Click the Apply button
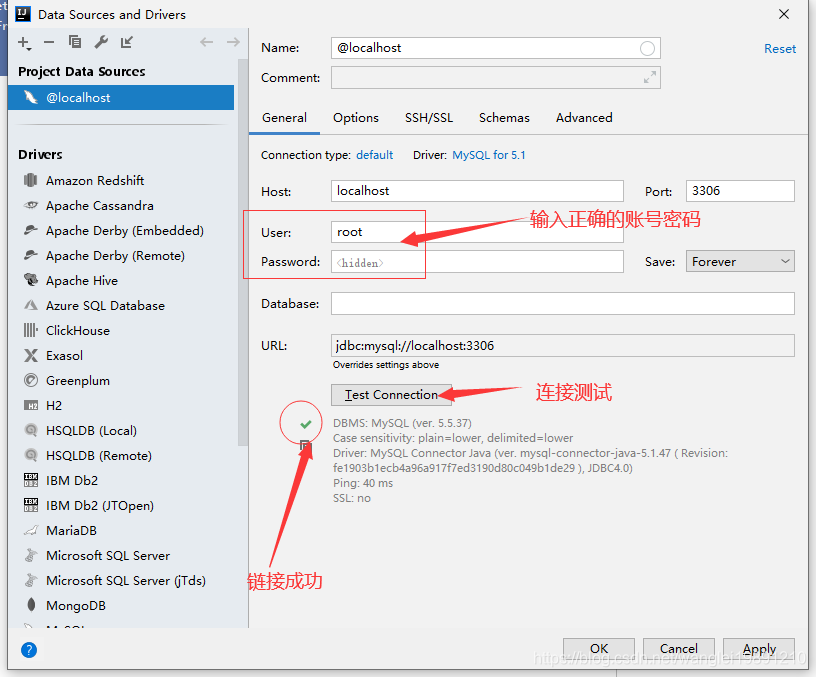The image size is (816, 677). pyautogui.click(x=759, y=649)
